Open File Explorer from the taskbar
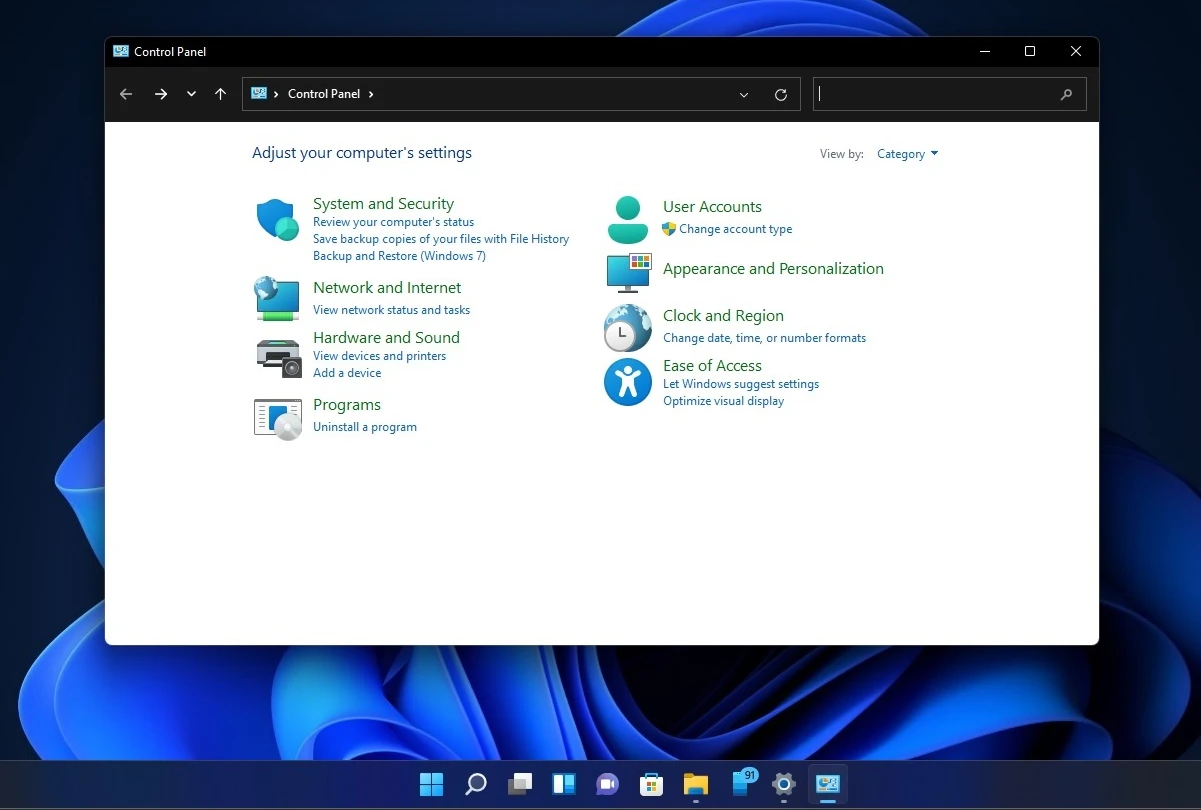The width and height of the screenshot is (1201, 810). [696, 784]
